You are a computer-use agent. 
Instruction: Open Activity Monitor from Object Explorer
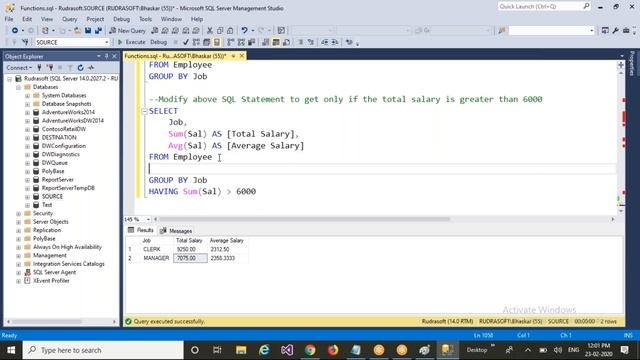click(91, 68)
